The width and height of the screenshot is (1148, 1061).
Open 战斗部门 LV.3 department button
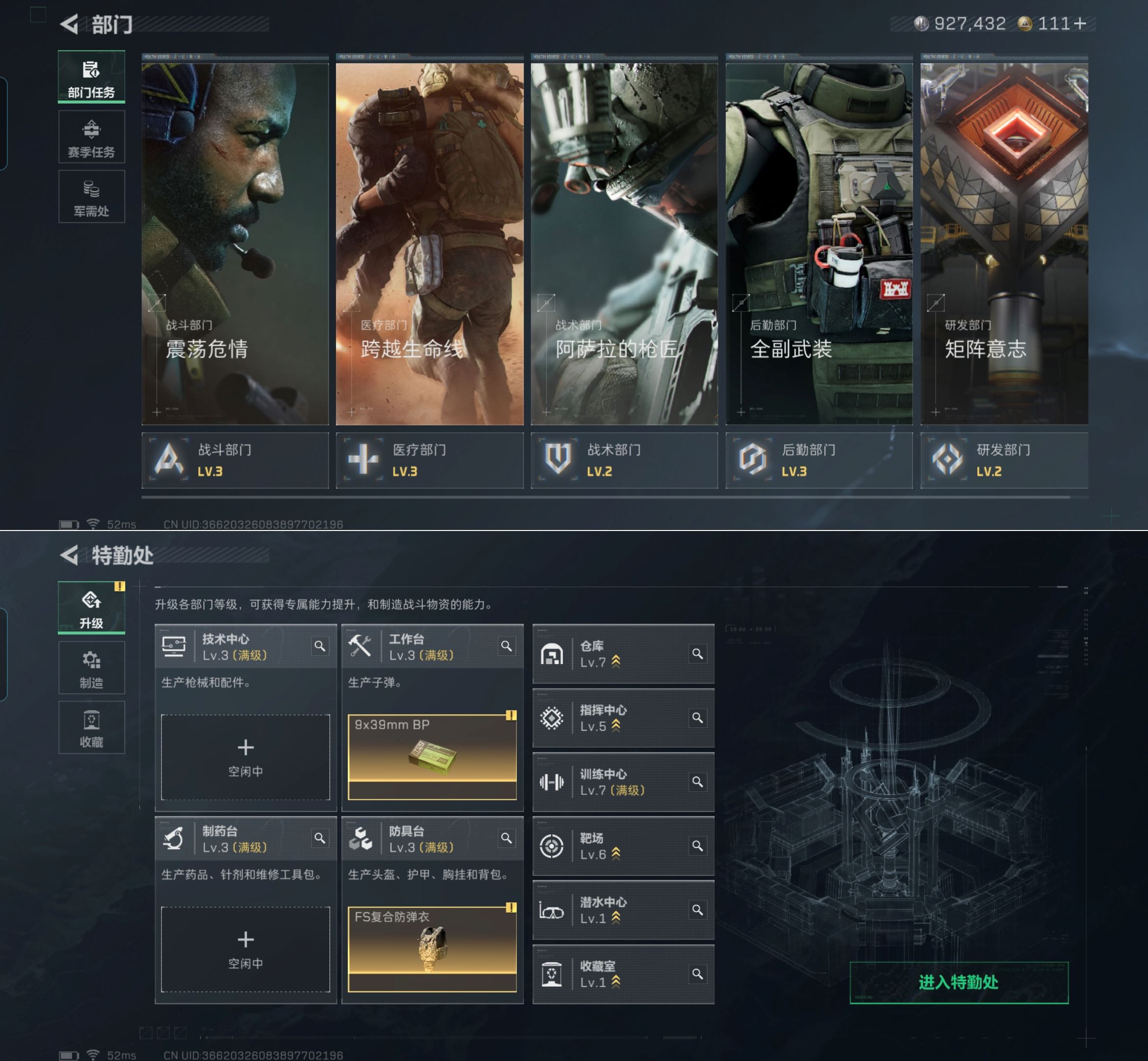click(x=235, y=460)
